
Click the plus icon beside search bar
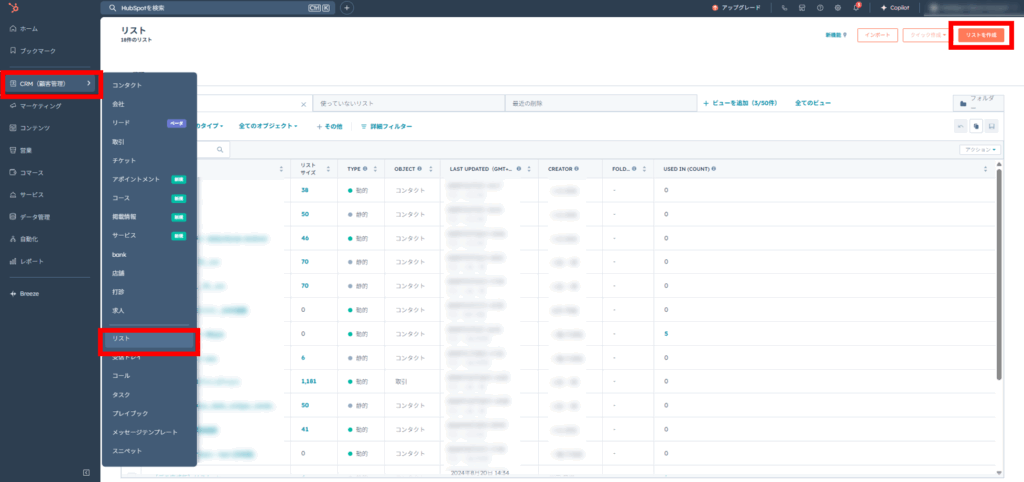click(347, 8)
